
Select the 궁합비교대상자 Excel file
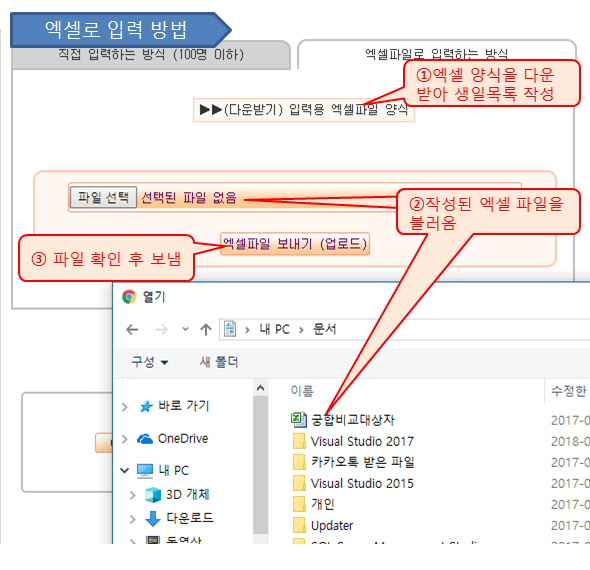click(x=353, y=420)
